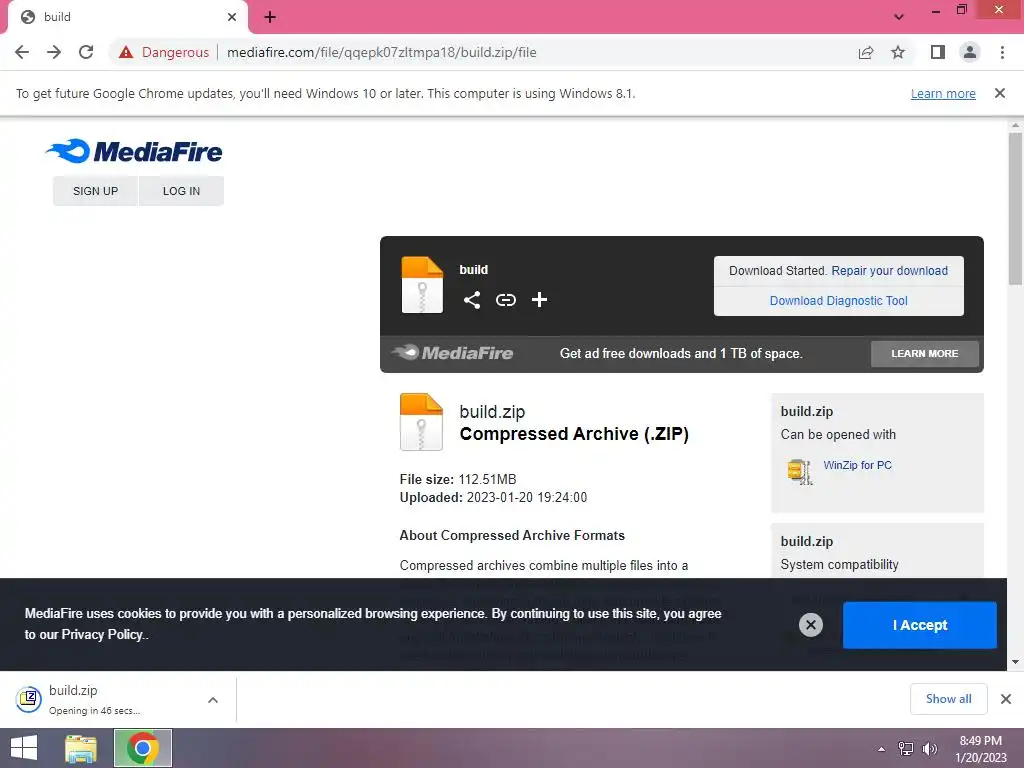
Task: Expand build.zip download options chevron
Action: pos(213,700)
